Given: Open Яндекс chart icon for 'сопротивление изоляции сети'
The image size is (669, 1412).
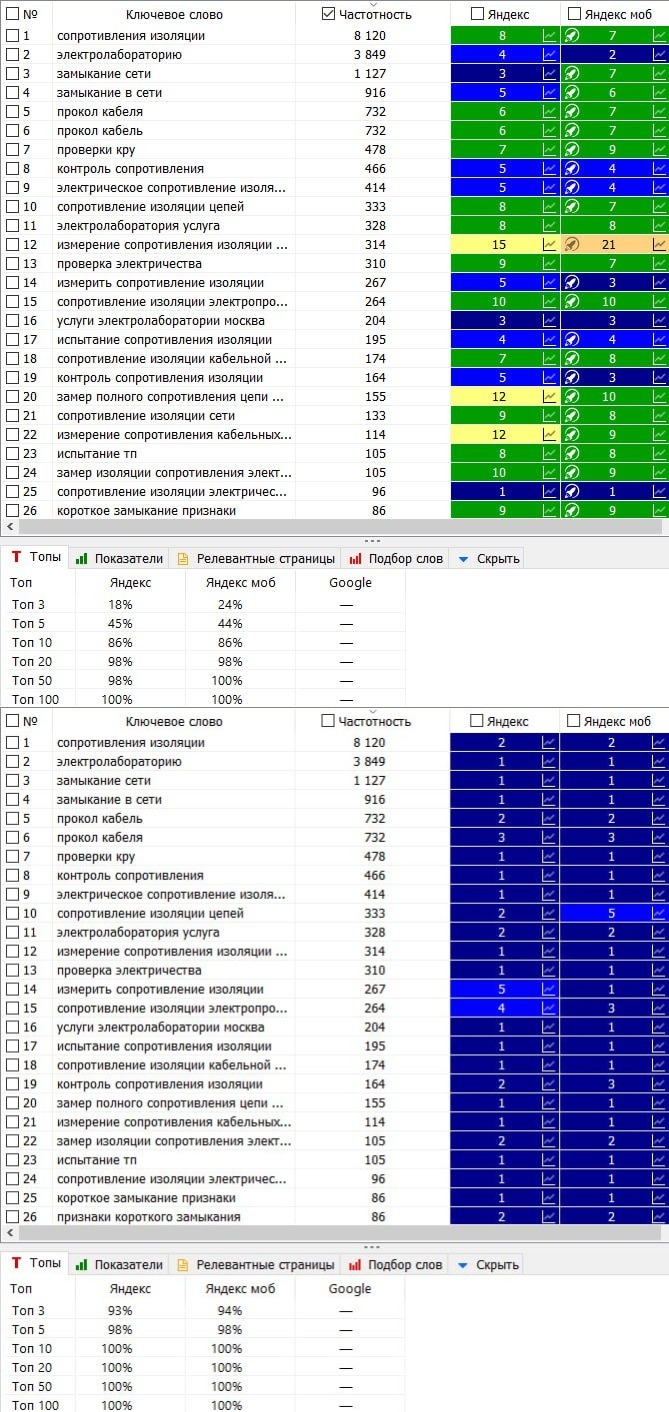Looking at the screenshot, I should (549, 416).
